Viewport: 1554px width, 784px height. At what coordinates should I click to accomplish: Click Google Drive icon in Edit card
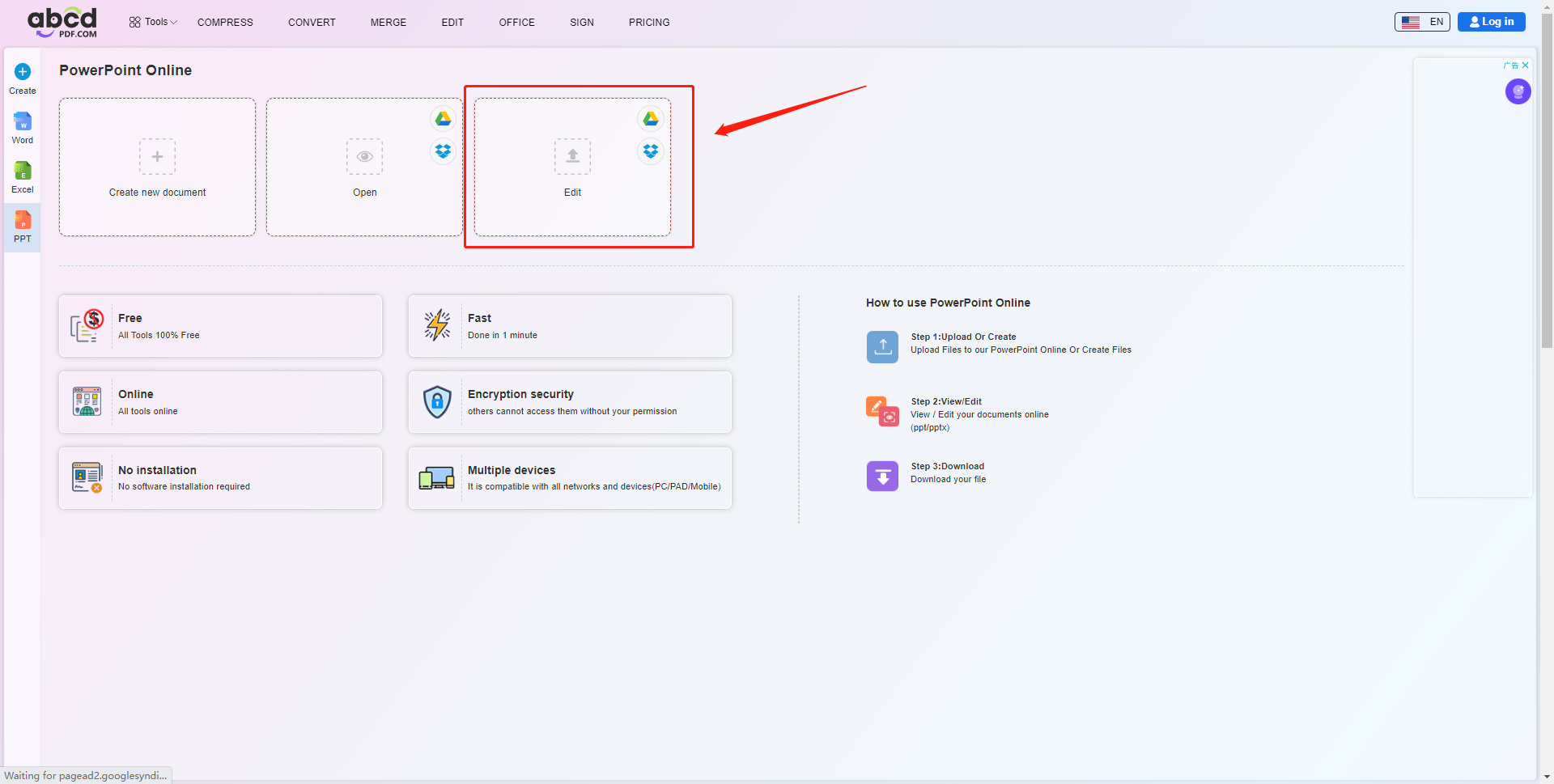click(651, 119)
